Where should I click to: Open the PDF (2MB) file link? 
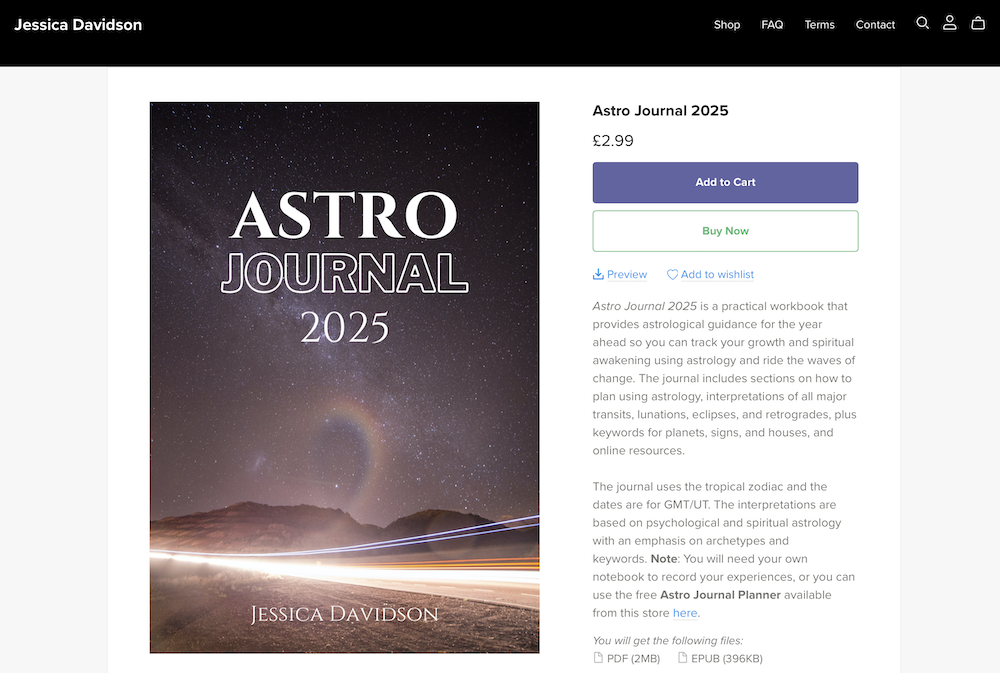[x=628, y=658]
